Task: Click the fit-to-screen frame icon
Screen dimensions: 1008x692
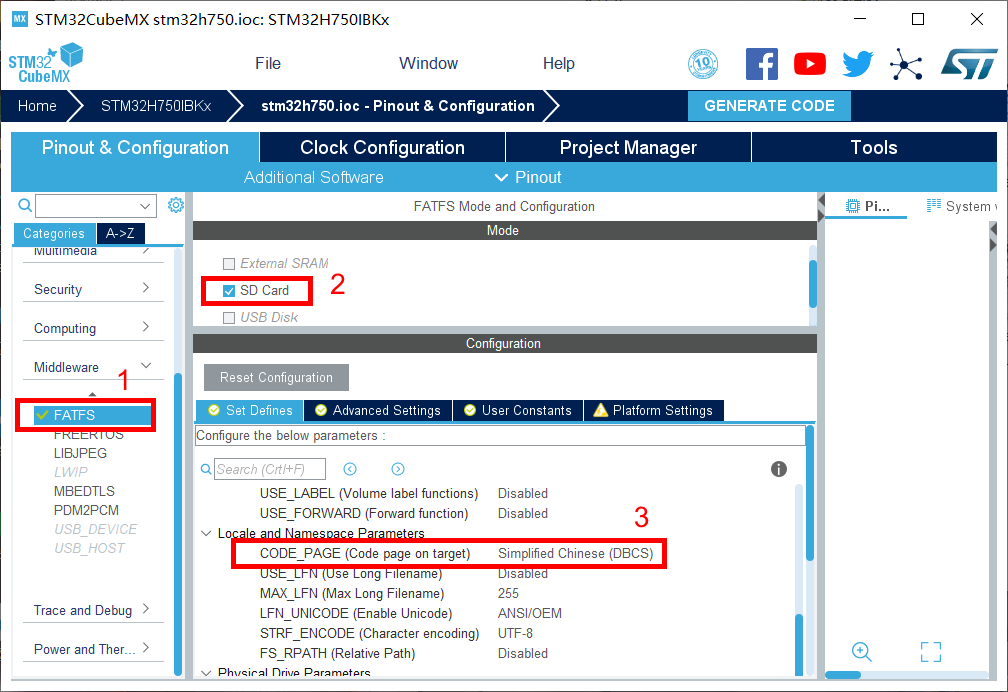Action: click(x=930, y=652)
